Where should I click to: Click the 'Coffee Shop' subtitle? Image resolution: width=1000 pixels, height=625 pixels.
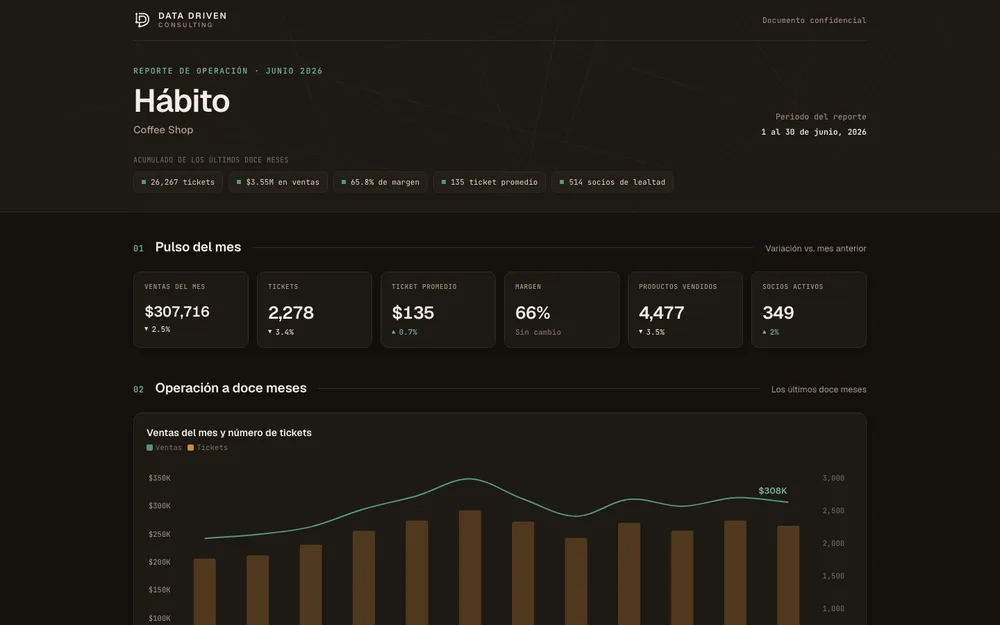(x=163, y=129)
